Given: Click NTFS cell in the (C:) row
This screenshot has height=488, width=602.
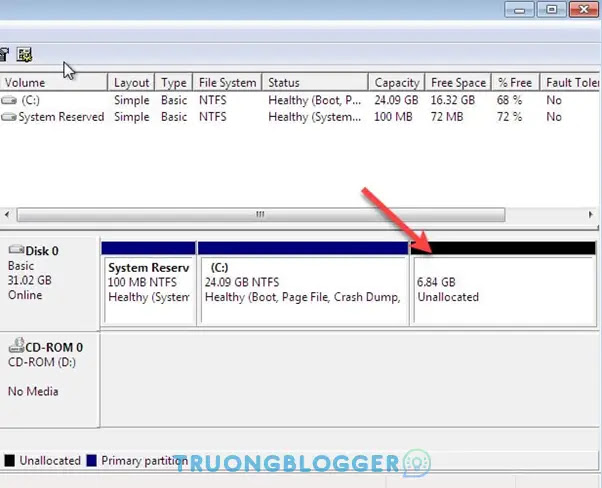Looking at the screenshot, I should coord(213,100).
